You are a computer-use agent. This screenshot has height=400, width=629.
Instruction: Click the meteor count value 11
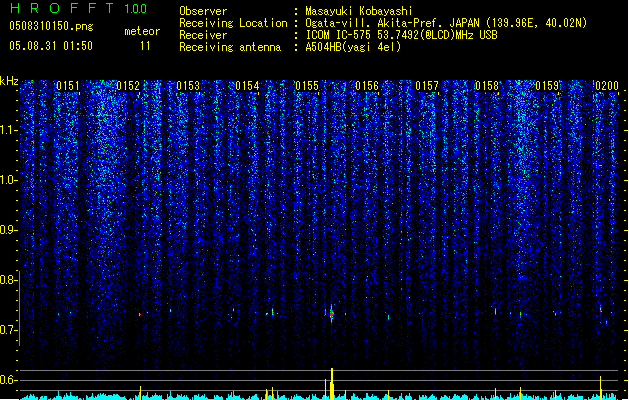[145, 46]
